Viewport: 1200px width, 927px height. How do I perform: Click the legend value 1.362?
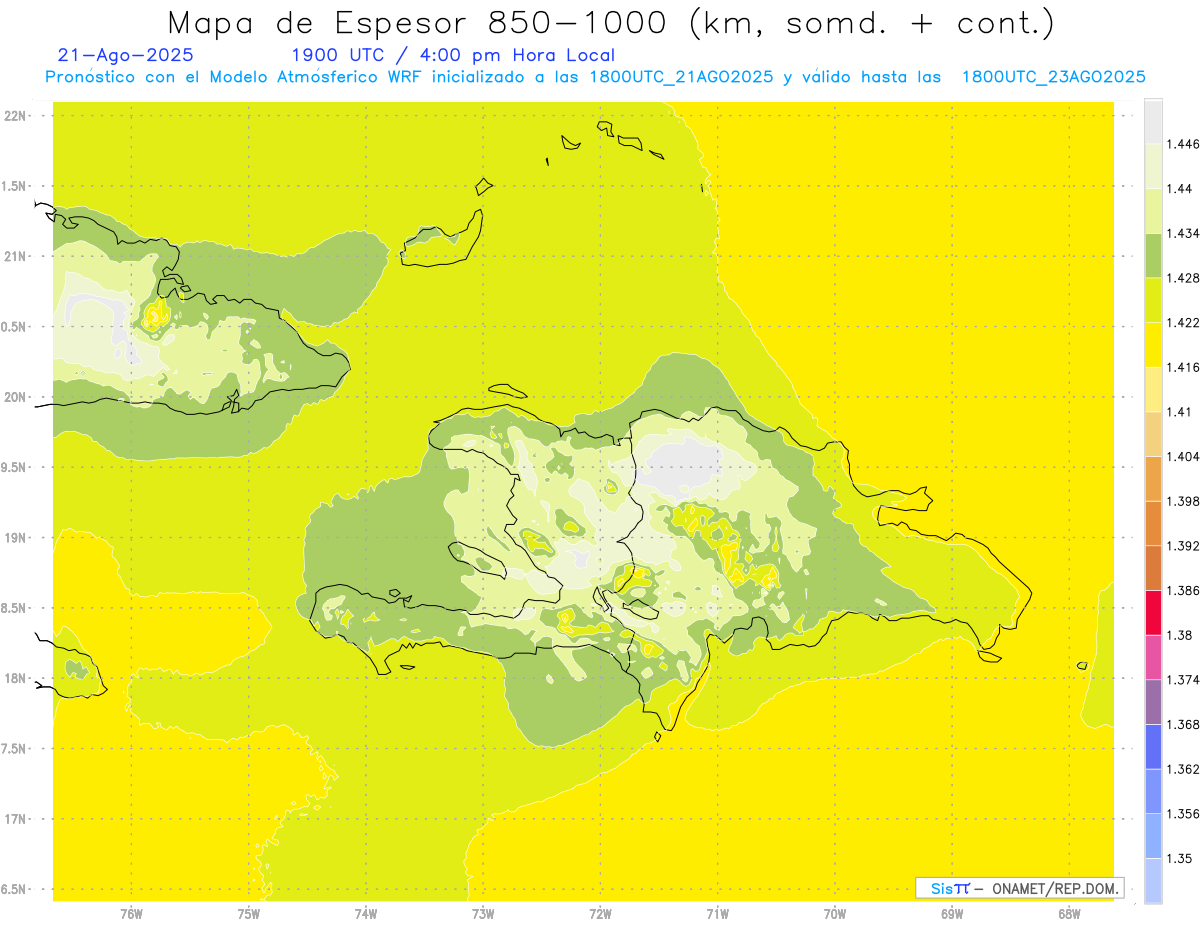[1185, 769]
